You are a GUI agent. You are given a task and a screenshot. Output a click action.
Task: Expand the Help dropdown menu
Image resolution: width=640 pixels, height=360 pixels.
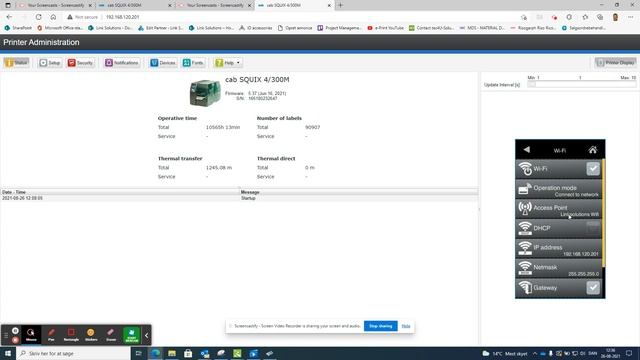[228, 63]
